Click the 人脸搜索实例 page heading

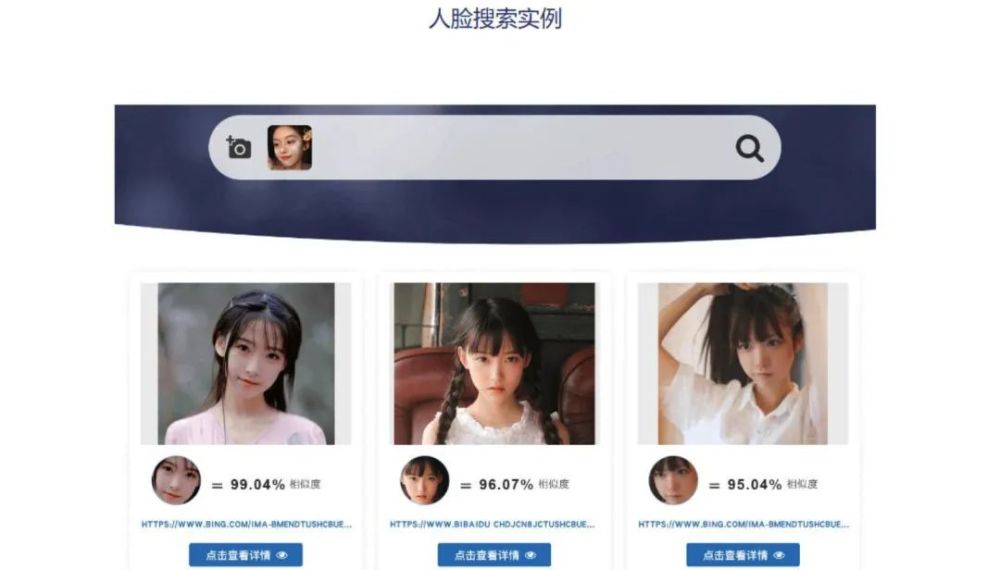coord(495,18)
